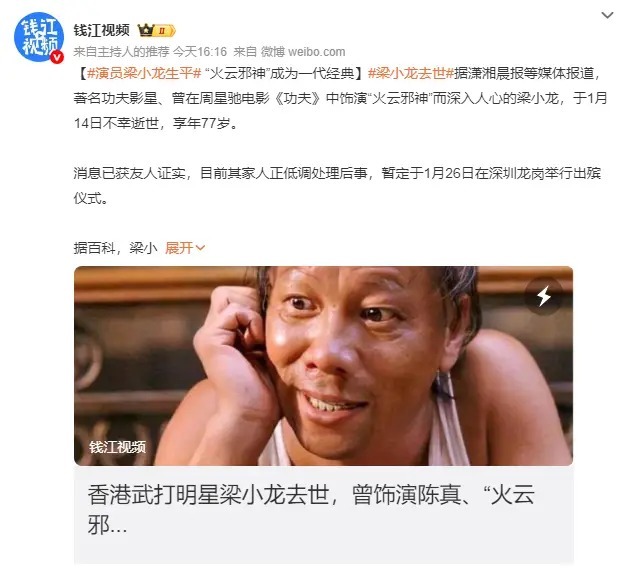The height and width of the screenshot is (569, 625).
Task: Open 钱江视频 profile avatar
Action: click(39, 37)
